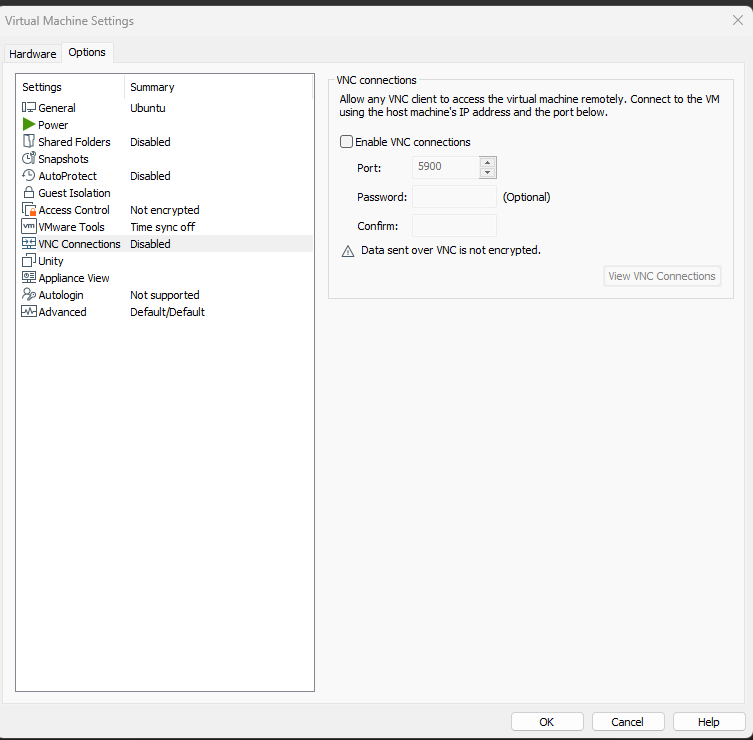Click the VMware Tools vm icon
The height and width of the screenshot is (740, 753).
[x=29, y=226]
